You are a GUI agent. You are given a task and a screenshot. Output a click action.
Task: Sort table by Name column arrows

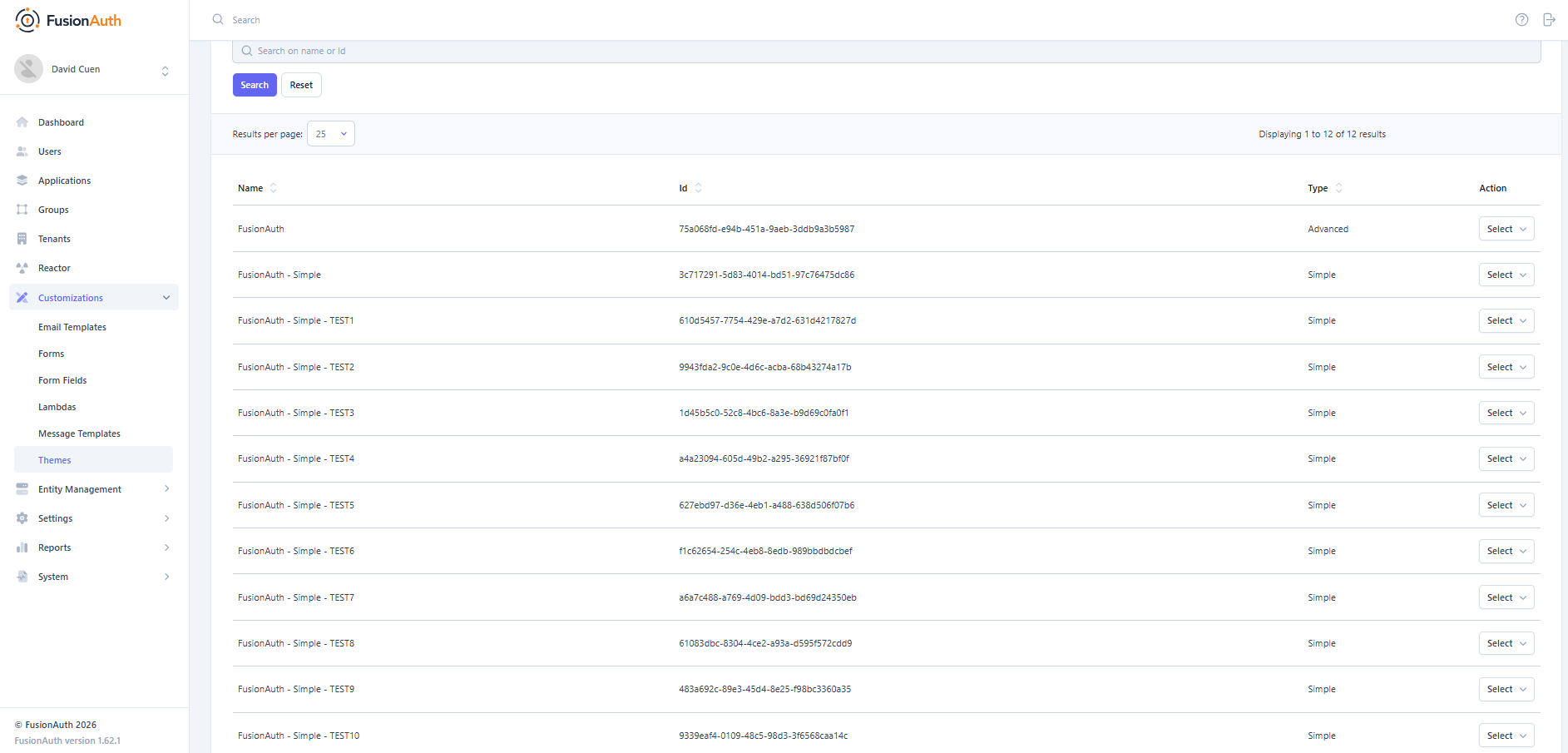pos(274,188)
